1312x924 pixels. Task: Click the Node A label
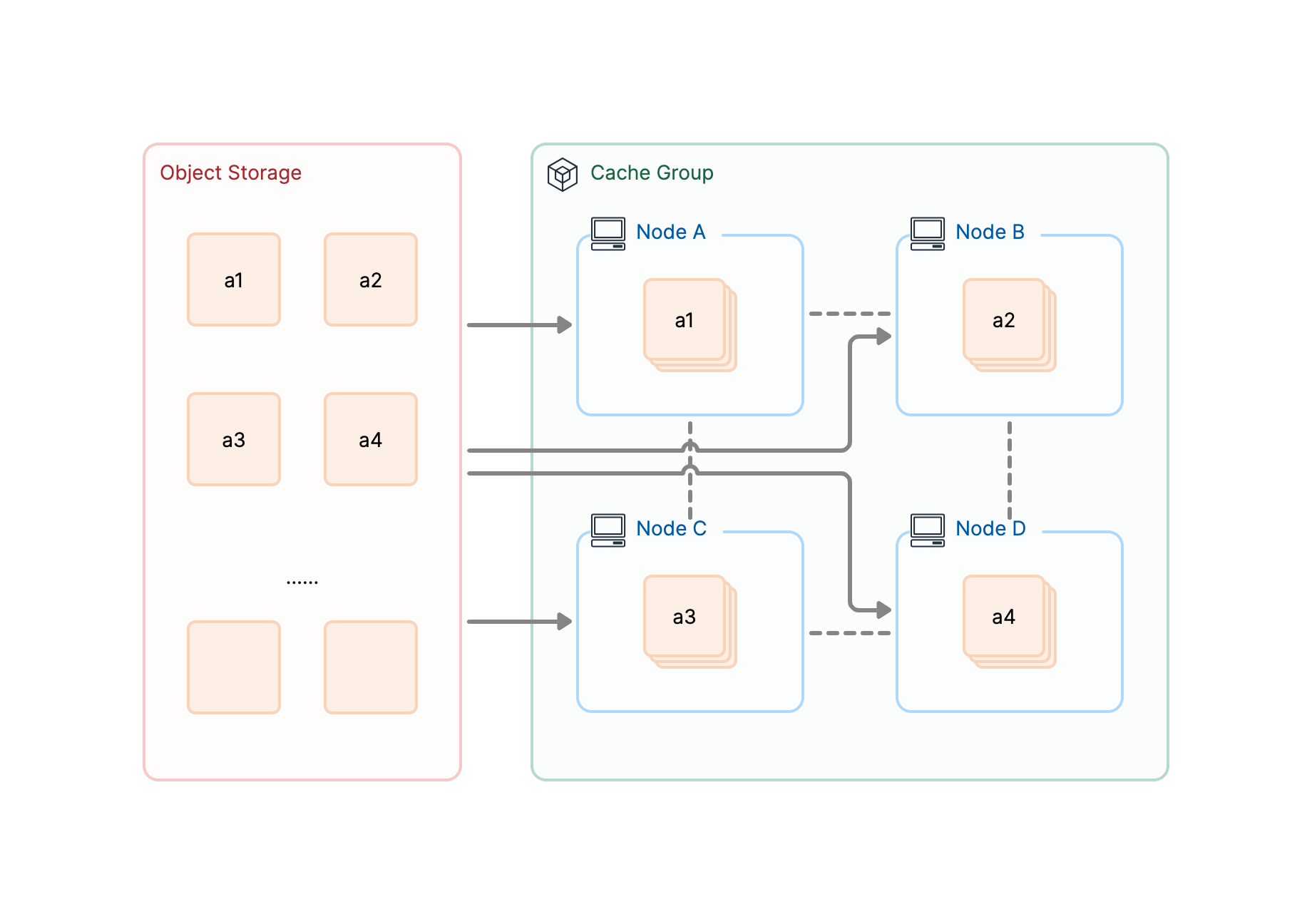point(671,232)
